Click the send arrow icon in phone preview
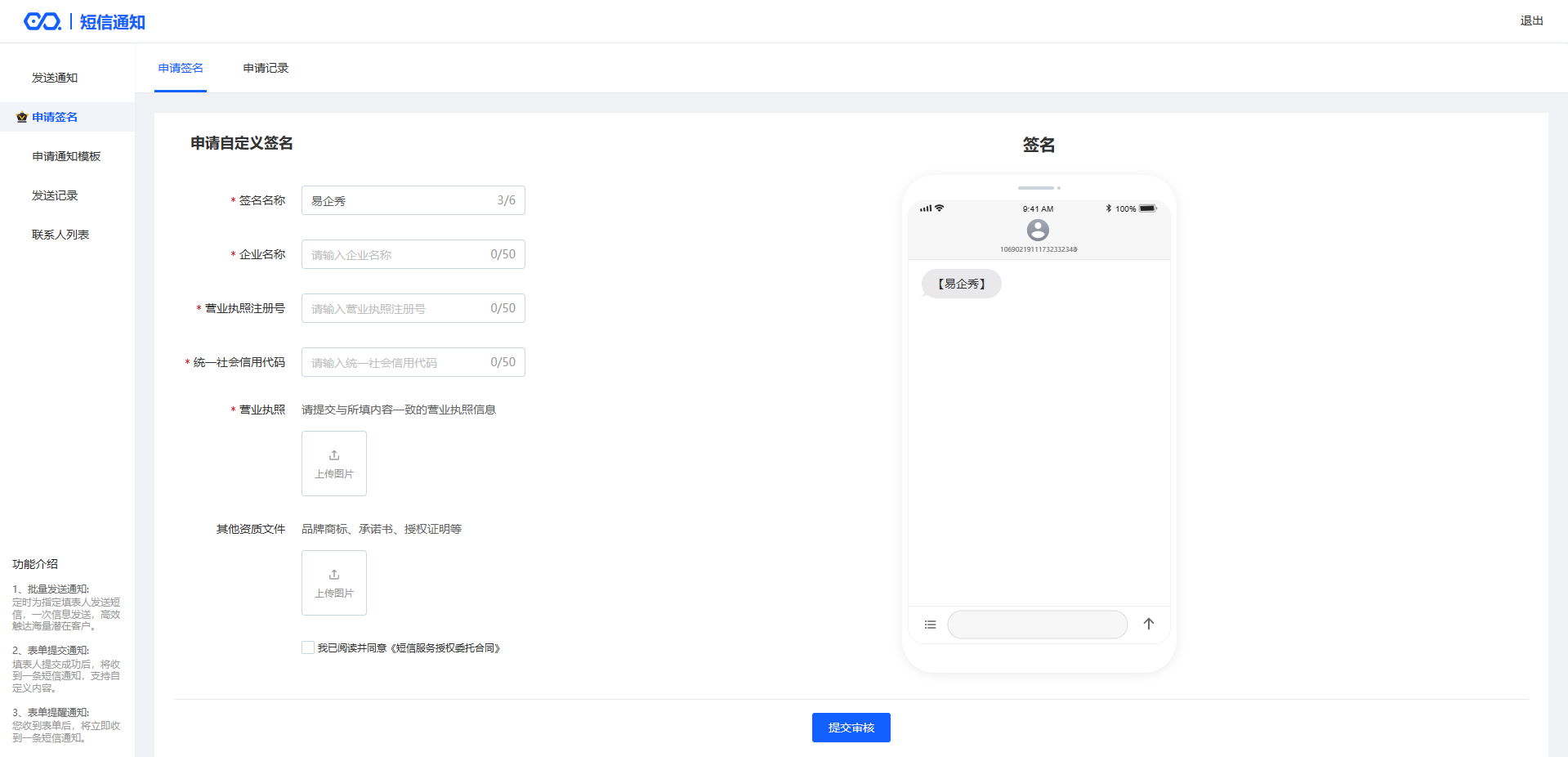 tap(1149, 624)
